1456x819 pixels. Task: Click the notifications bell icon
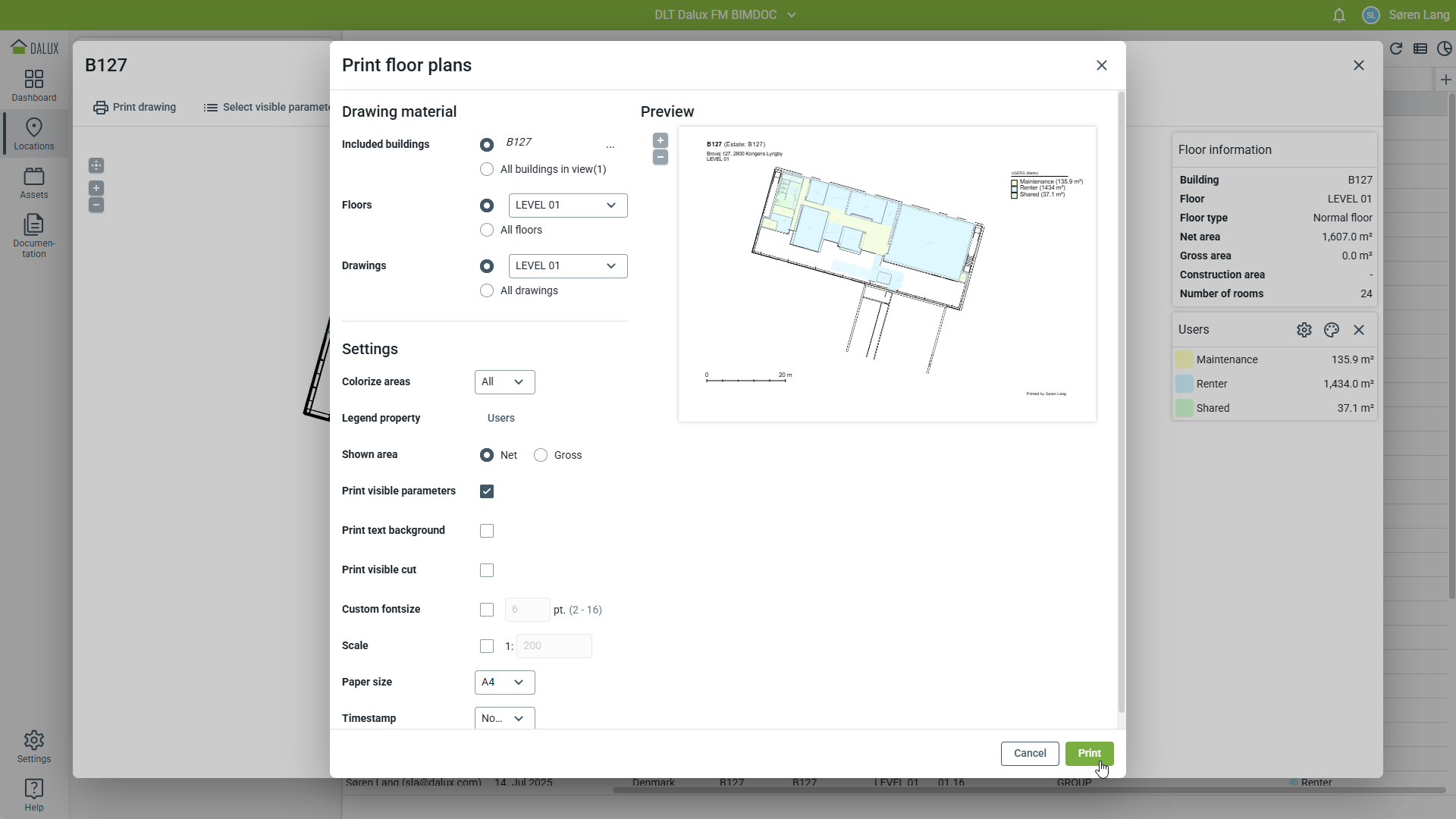[1339, 15]
